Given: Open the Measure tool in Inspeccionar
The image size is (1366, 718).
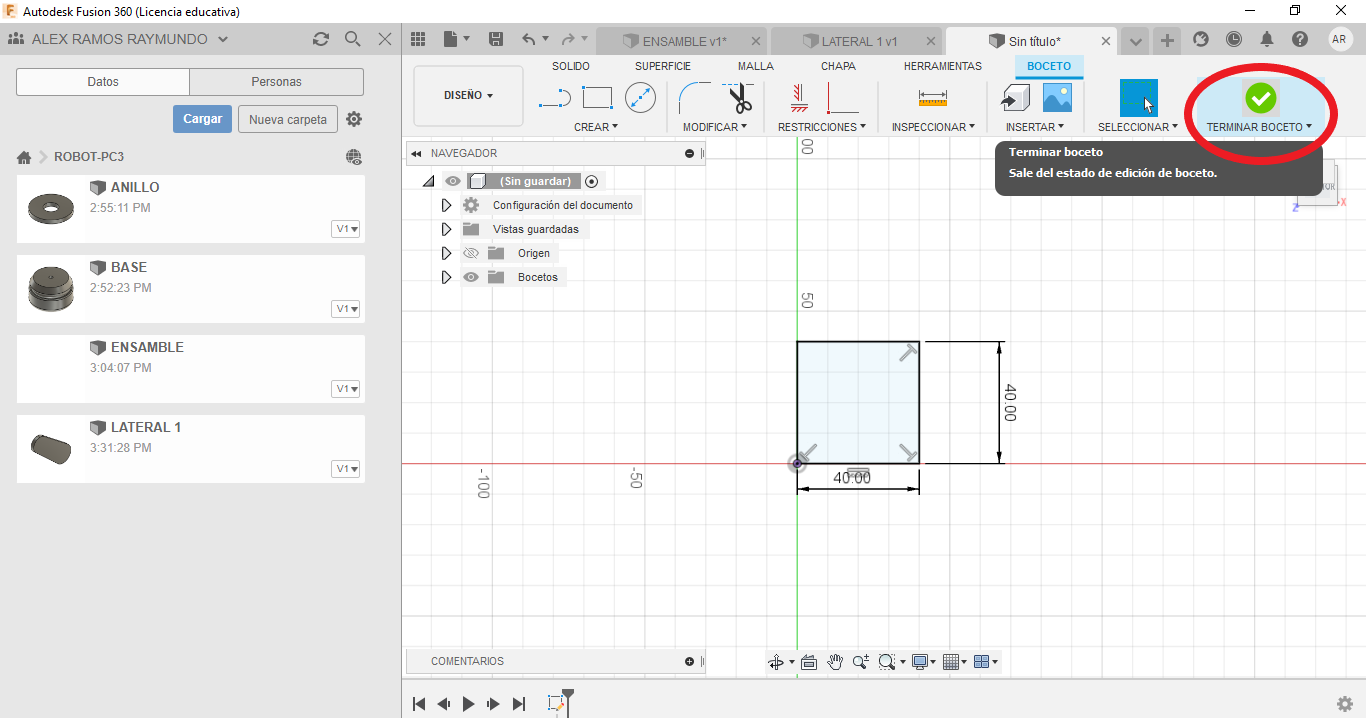Looking at the screenshot, I should (x=932, y=97).
